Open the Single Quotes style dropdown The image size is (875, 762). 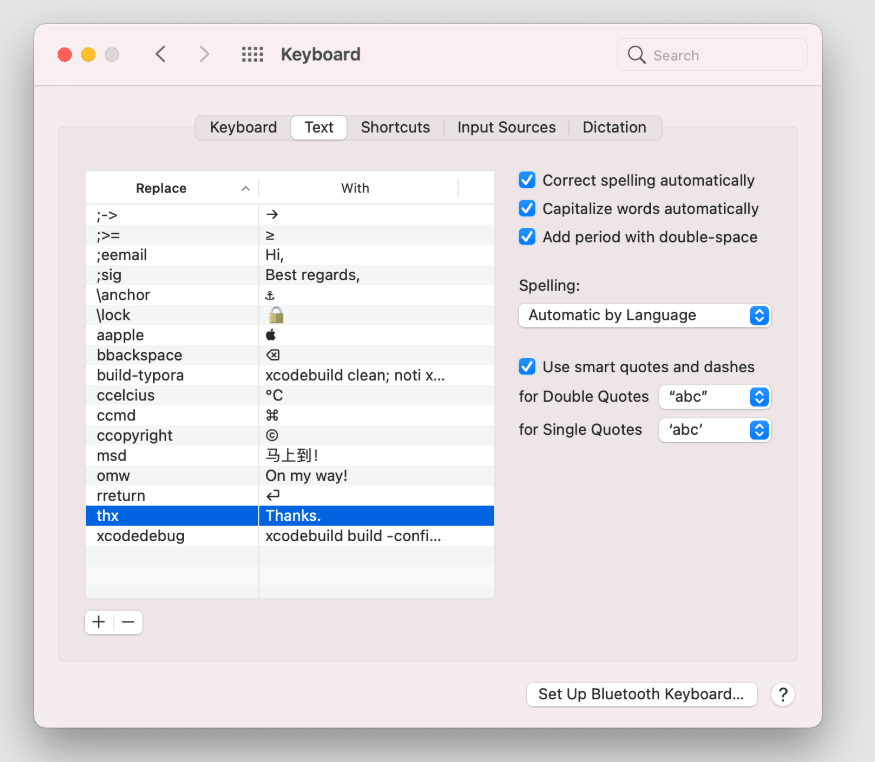coord(714,430)
